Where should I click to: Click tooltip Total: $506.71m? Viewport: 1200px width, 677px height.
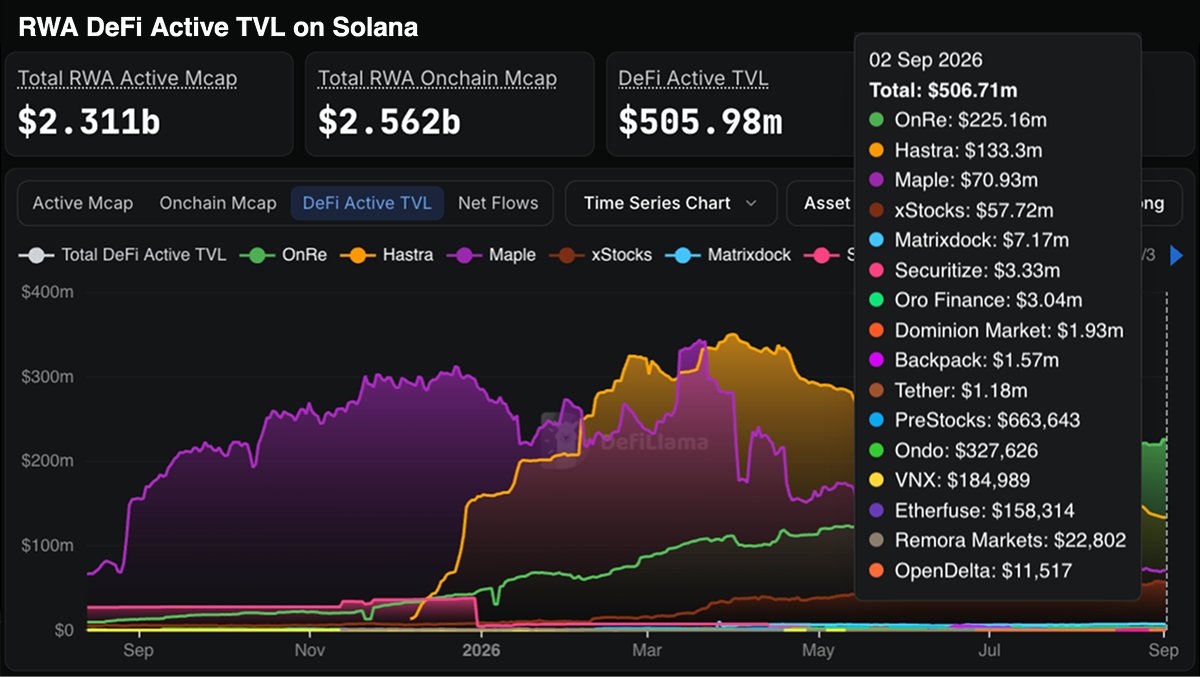pos(943,90)
